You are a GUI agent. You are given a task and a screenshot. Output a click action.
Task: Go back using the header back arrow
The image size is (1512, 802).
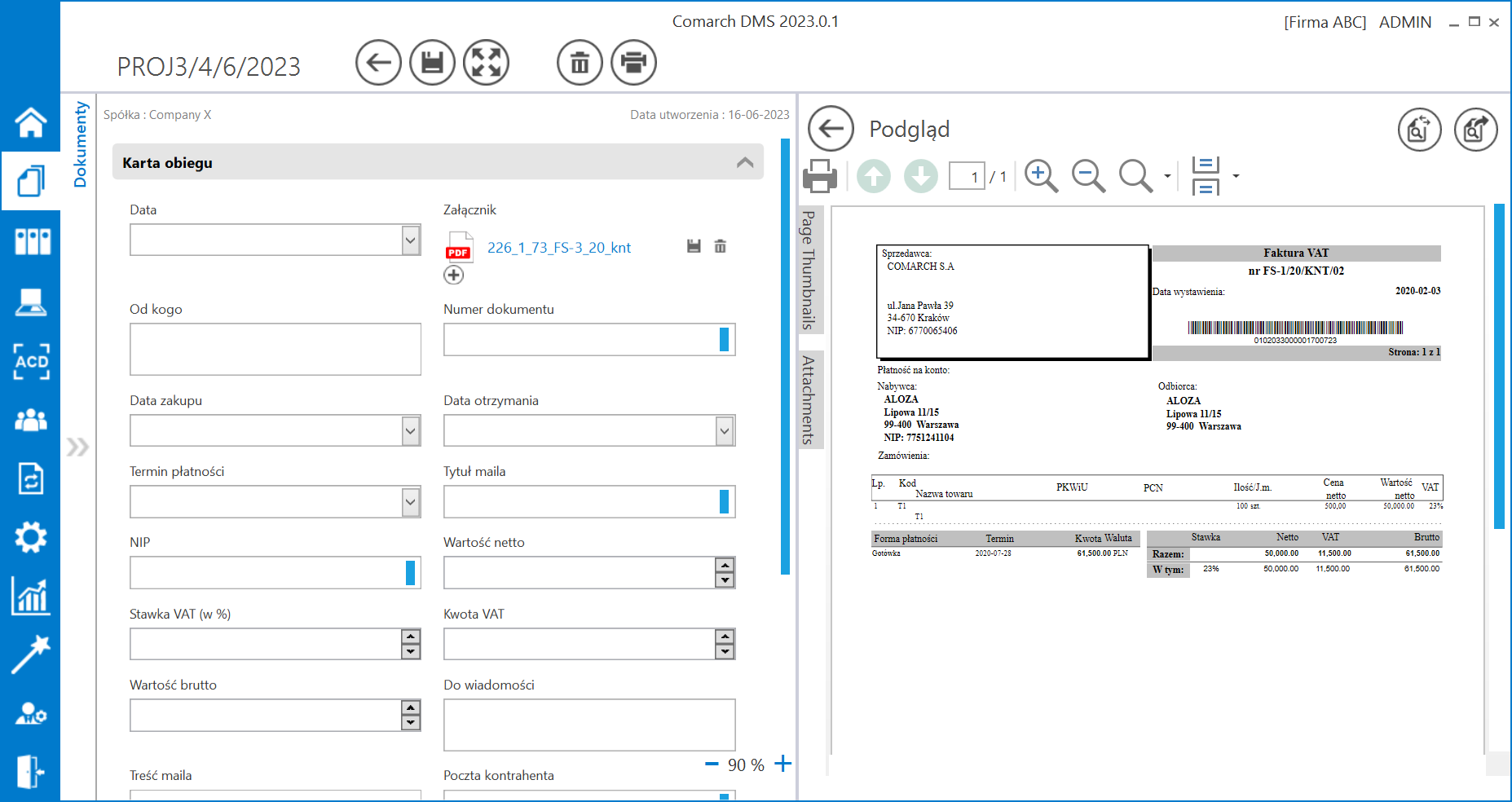(378, 63)
